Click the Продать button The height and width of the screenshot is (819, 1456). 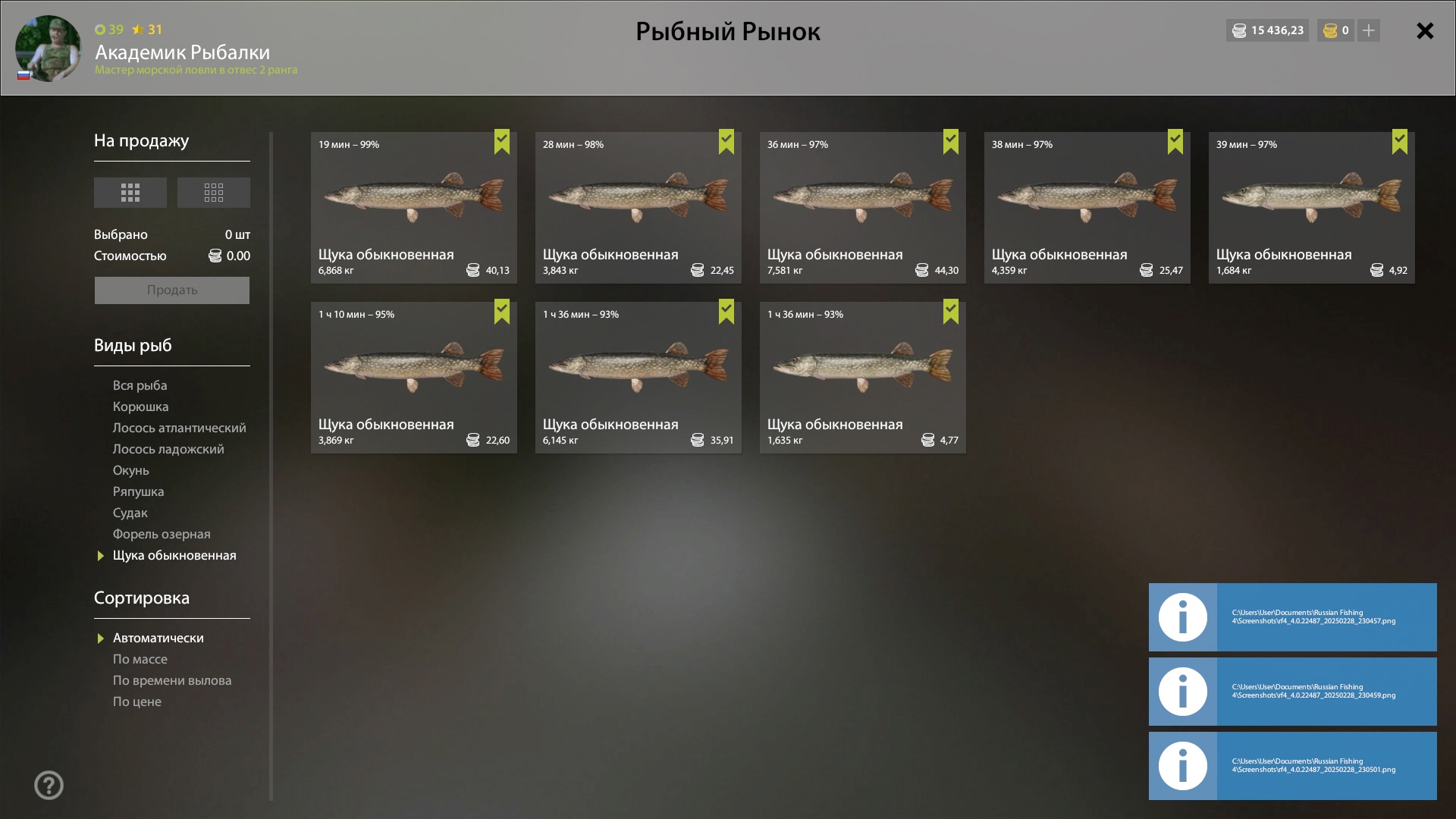click(x=172, y=290)
